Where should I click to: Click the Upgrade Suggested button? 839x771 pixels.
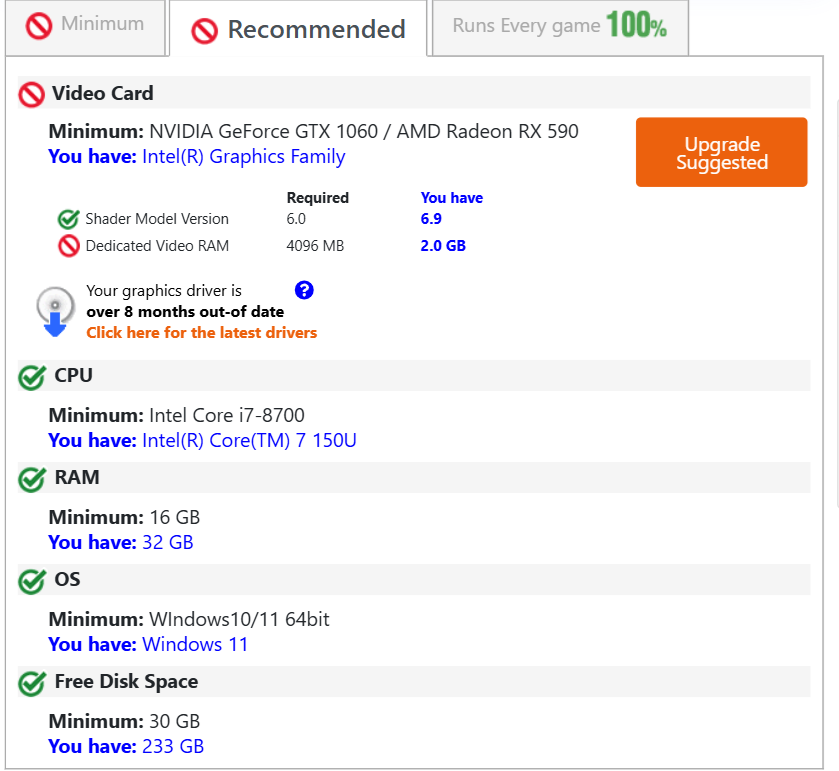(721, 152)
